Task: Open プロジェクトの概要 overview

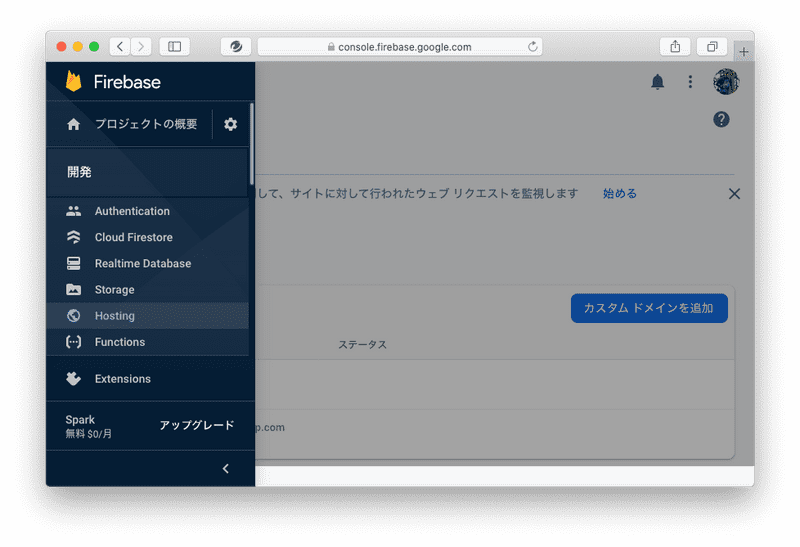Action: point(146,124)
